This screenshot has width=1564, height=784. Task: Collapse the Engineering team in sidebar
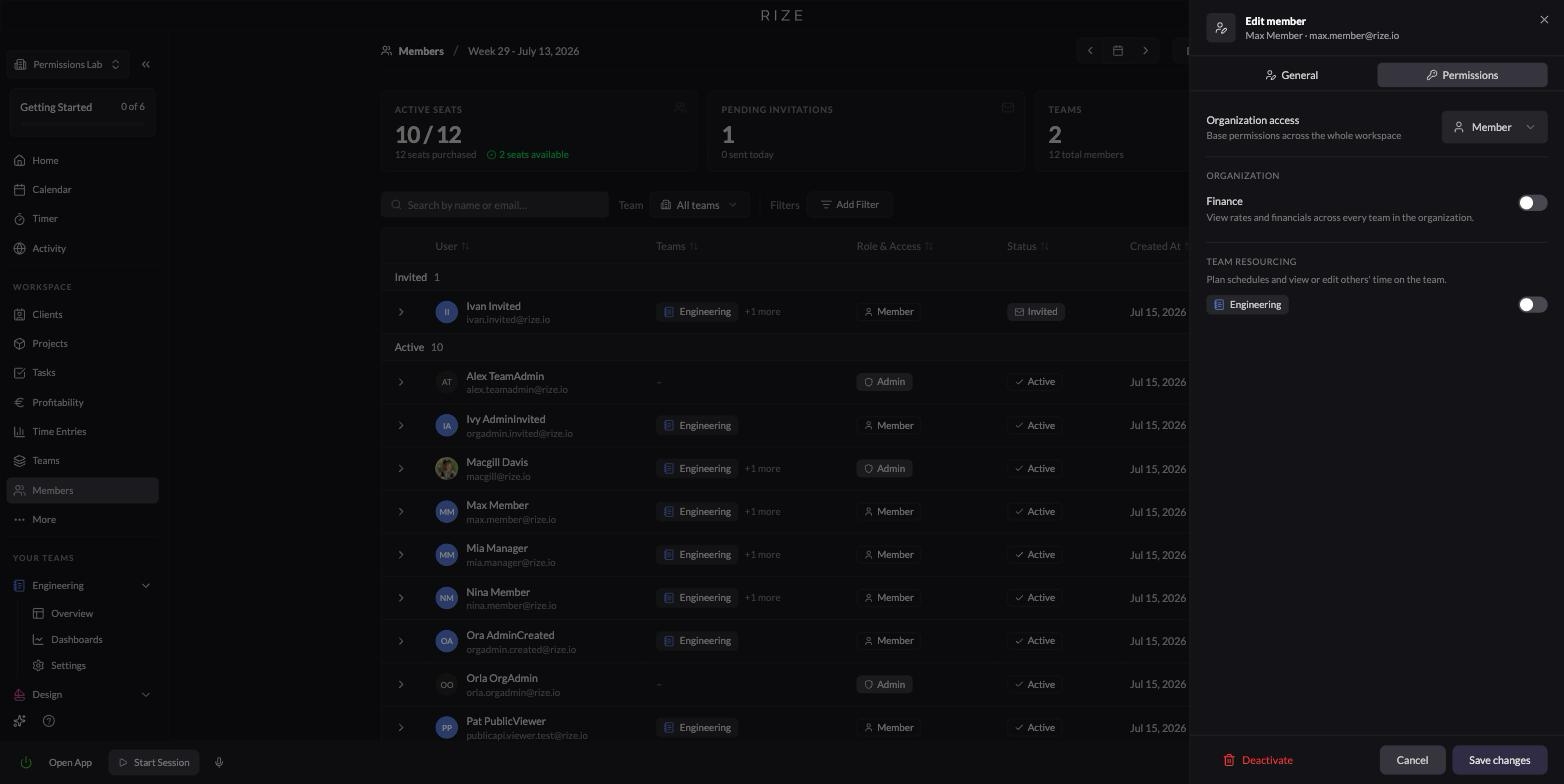coord(146,586)
